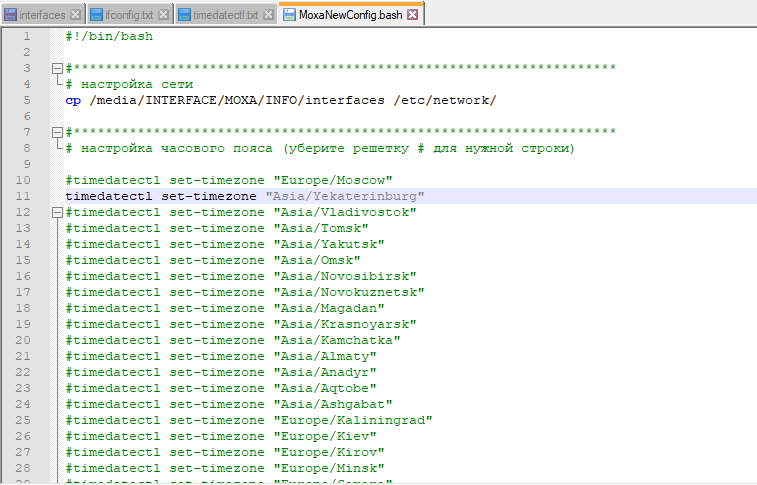Switch to the interfaces tab

coord(42,15)
